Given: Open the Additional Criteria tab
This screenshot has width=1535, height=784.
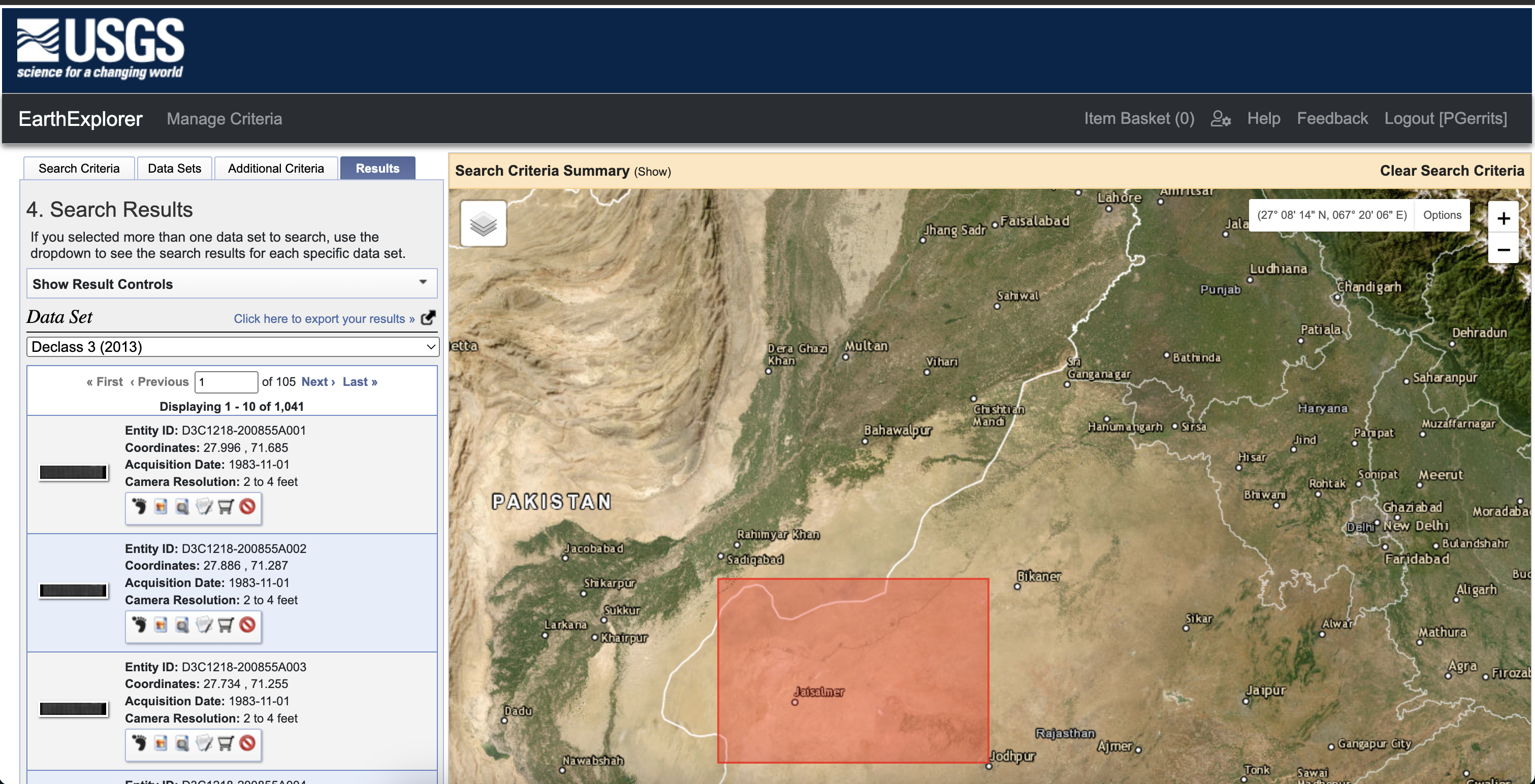Looking at the screenshot, I should pos(276,168).
